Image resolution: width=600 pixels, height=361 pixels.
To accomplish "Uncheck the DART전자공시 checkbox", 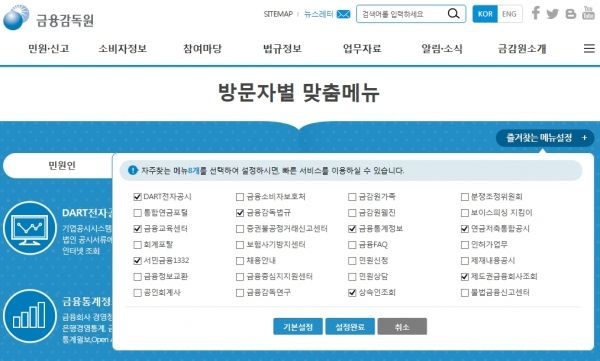I will pos(137,197).
